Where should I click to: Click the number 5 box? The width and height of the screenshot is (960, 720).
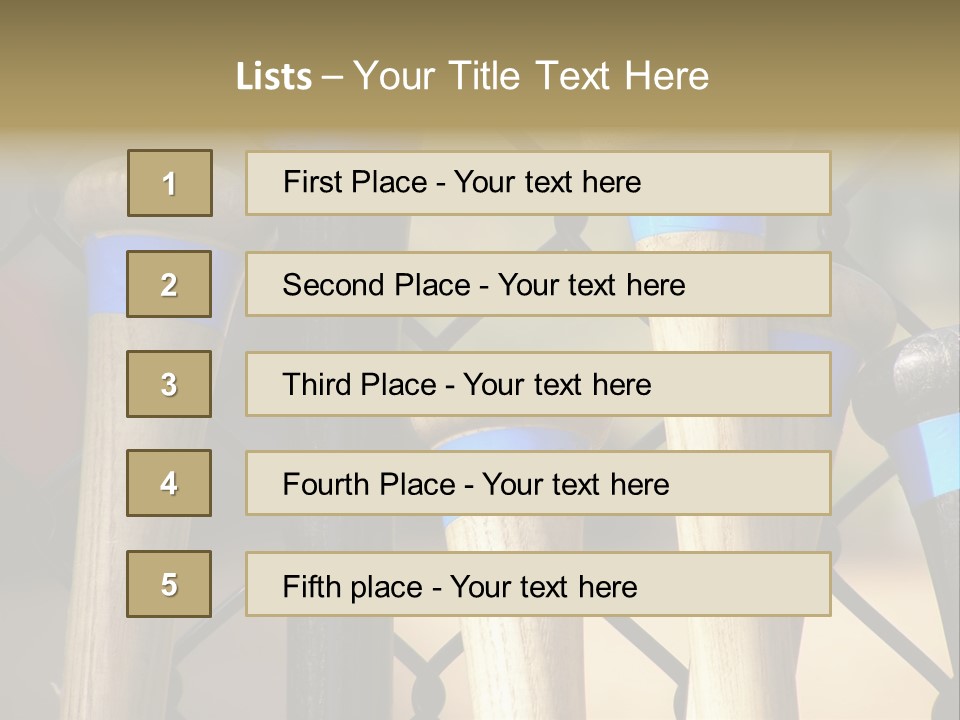[x=169, y=584]
